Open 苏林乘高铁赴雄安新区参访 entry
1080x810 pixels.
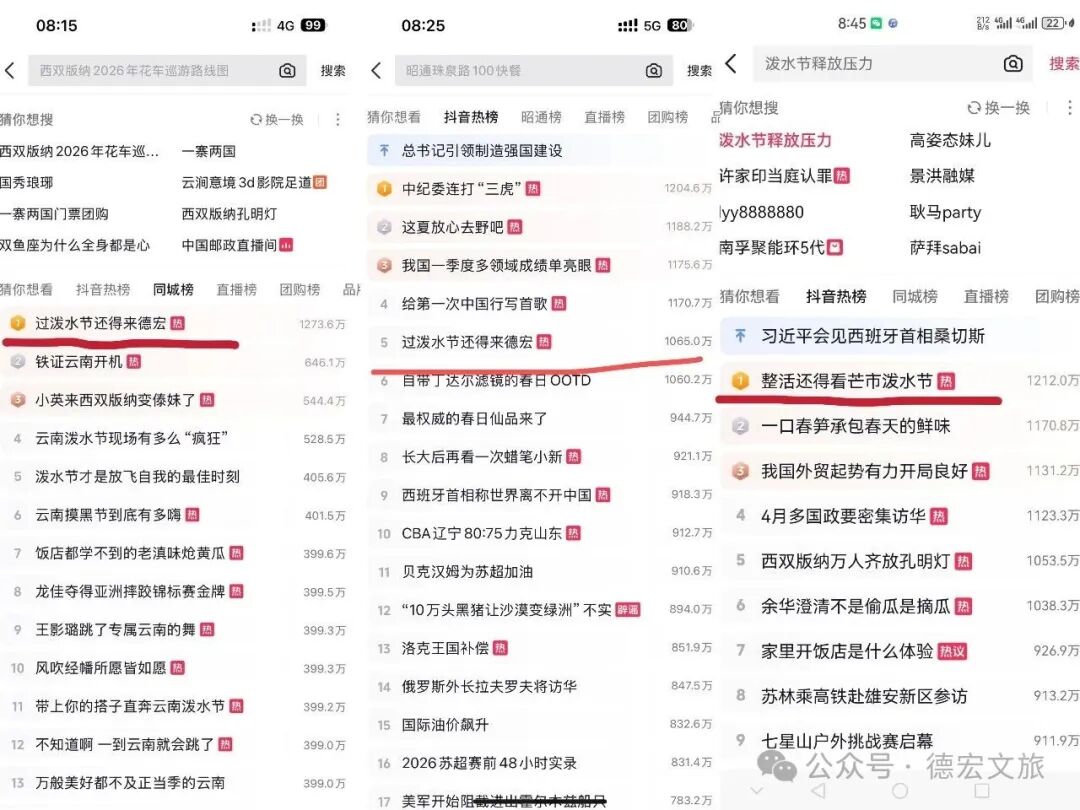point(900,696)
